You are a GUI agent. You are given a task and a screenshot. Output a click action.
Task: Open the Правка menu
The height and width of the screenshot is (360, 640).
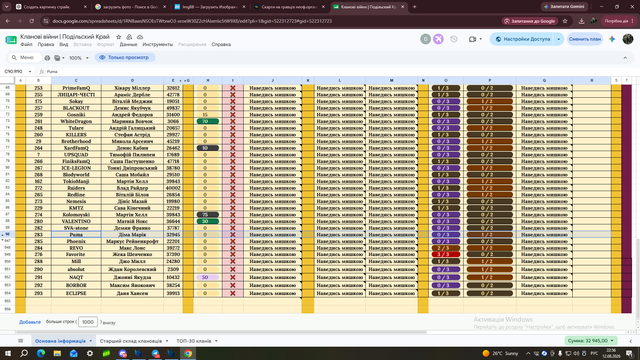(x=46, y=44)
